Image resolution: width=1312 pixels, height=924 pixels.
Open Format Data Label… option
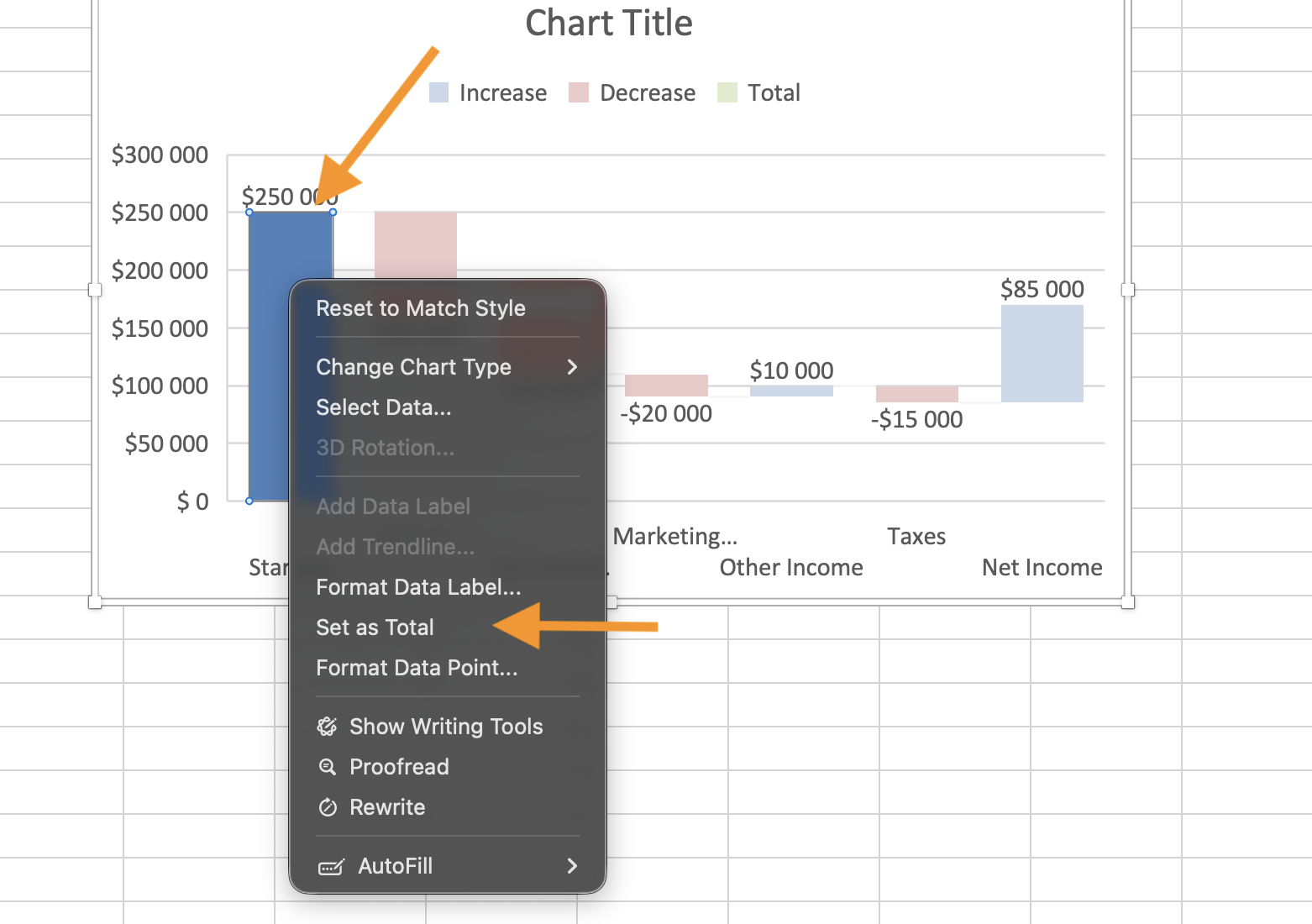pos(418,587)
